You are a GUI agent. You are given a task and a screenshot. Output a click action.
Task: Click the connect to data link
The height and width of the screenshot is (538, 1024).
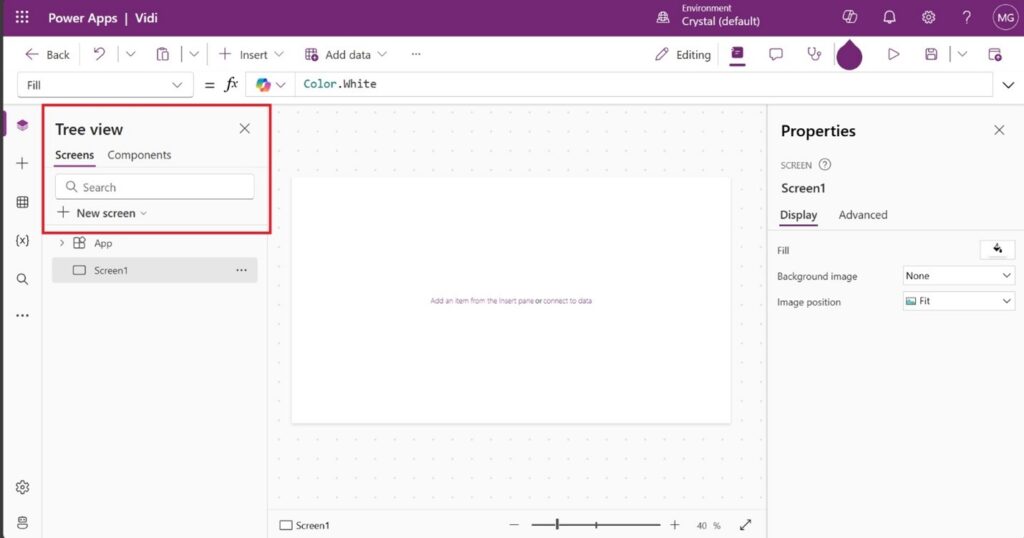[x=567, y=301]
